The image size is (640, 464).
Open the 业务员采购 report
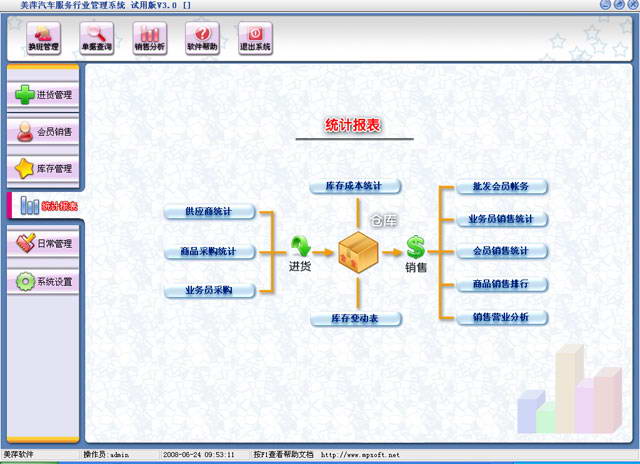point(209,291)
